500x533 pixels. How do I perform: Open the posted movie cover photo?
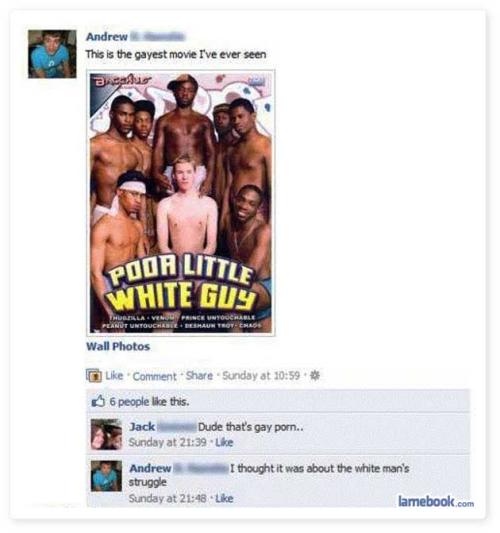tap(181, 203)
